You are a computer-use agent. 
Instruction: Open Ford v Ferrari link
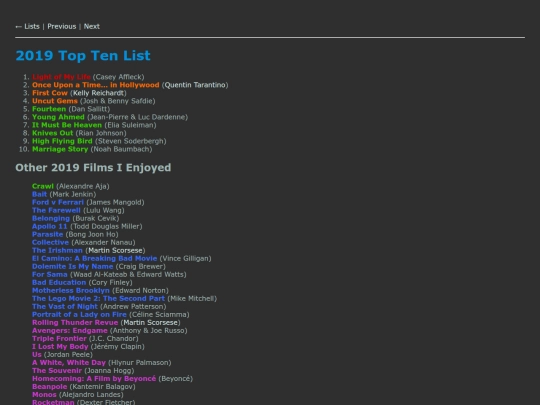[x=58, y=202]
